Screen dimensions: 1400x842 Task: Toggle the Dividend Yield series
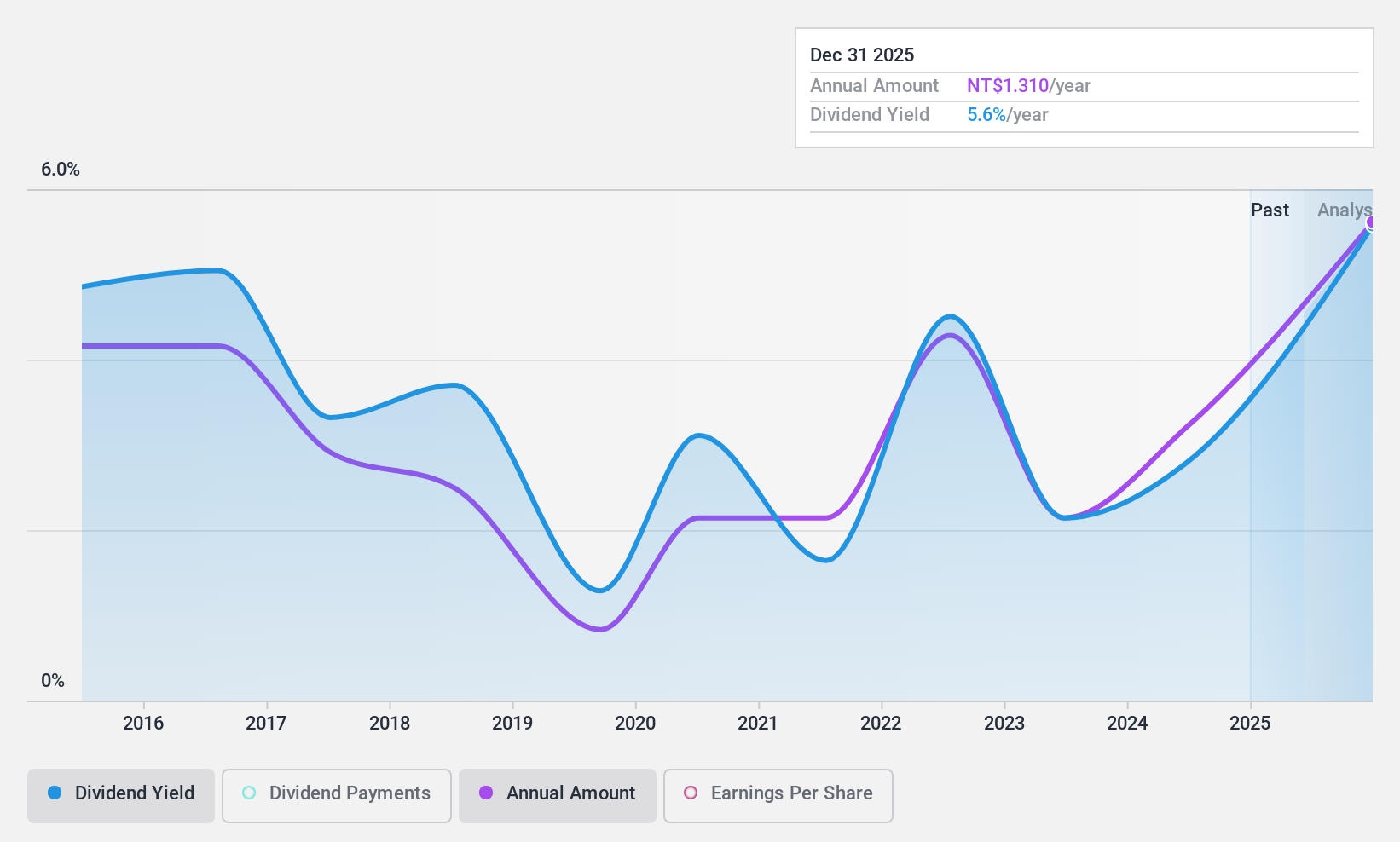click(x=121, y=796)
